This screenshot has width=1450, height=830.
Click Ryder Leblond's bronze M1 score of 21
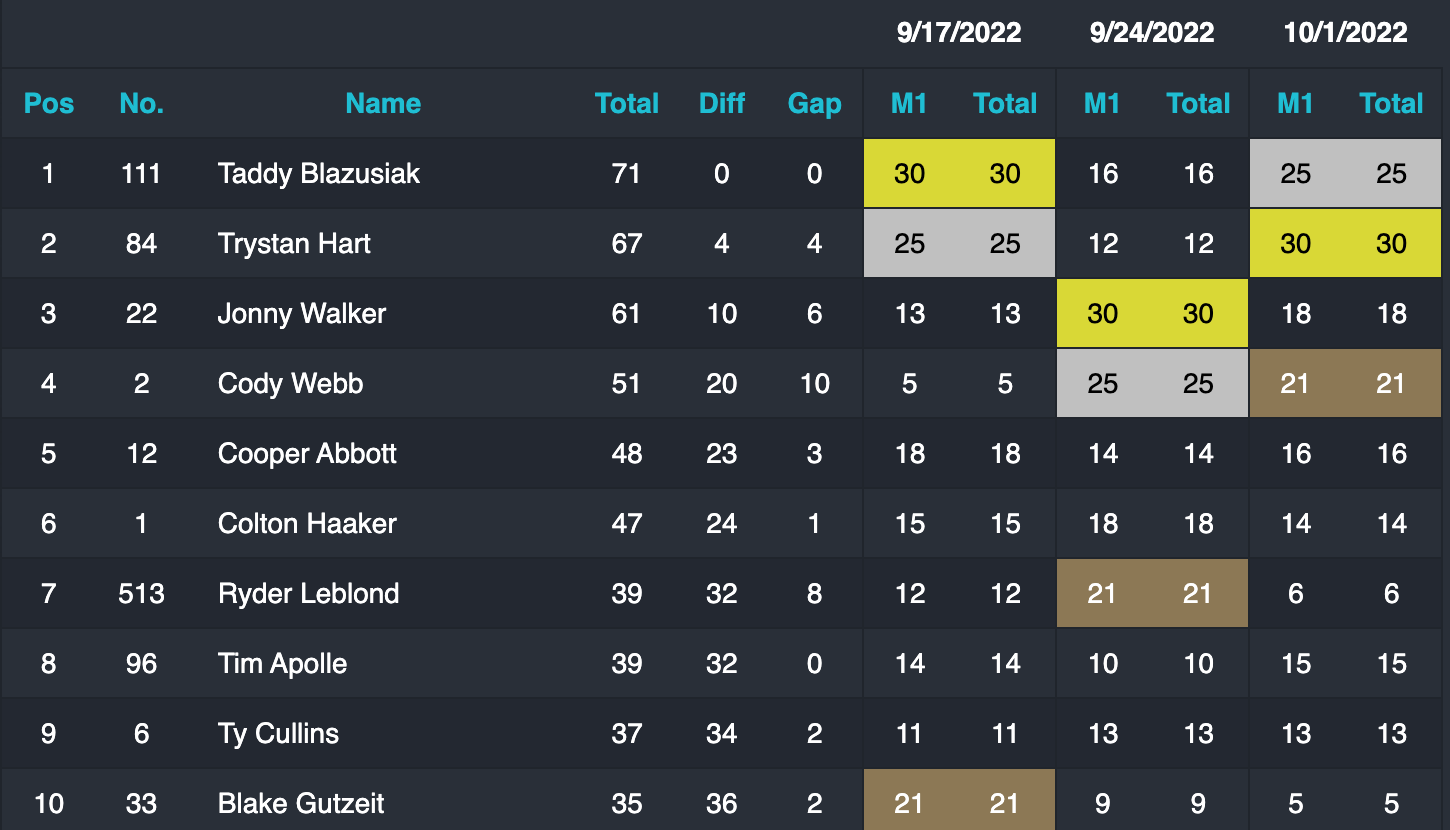point(1102,593)
